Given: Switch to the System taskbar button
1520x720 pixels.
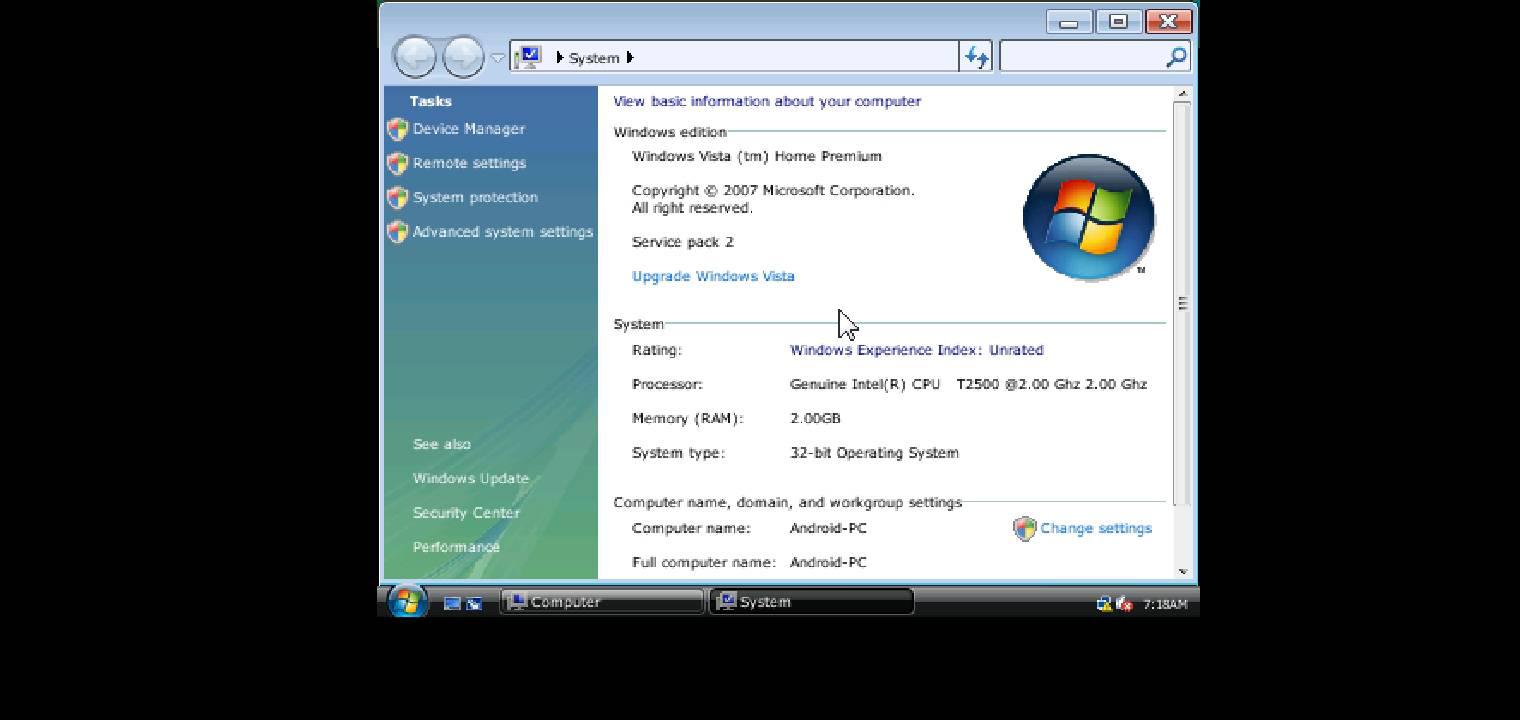Looking at the screenshot, I should 811,602.
